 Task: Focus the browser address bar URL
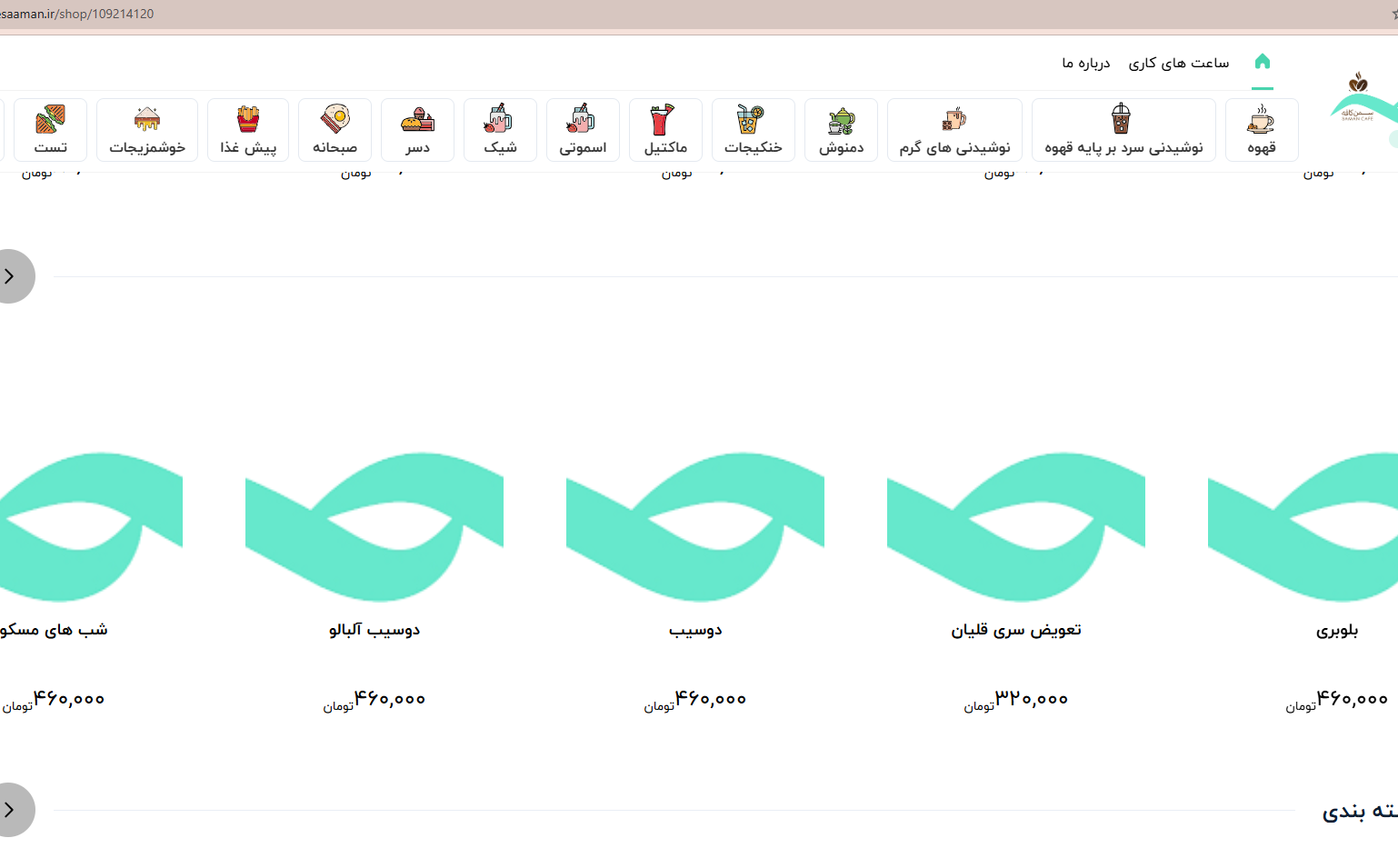77,14
